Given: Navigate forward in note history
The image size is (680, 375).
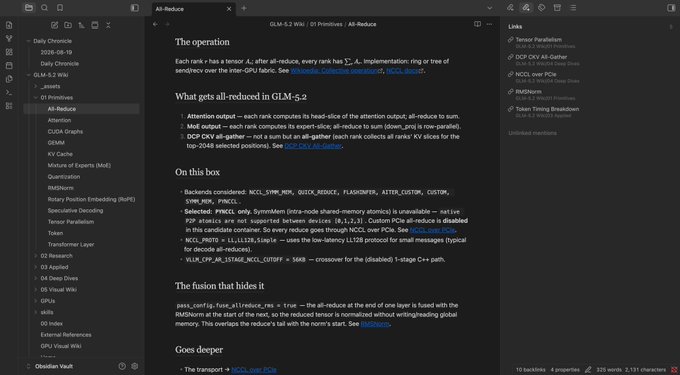Looking at the screenshot, I should click(167, 24).
